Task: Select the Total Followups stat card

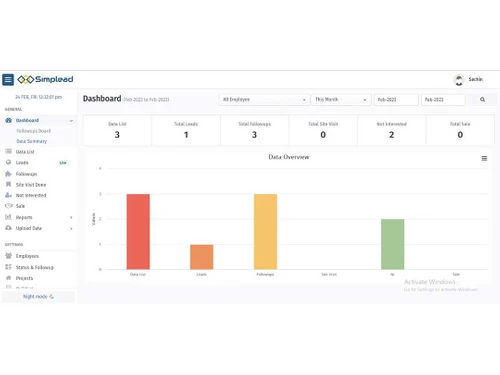Action: coord(254,130)
